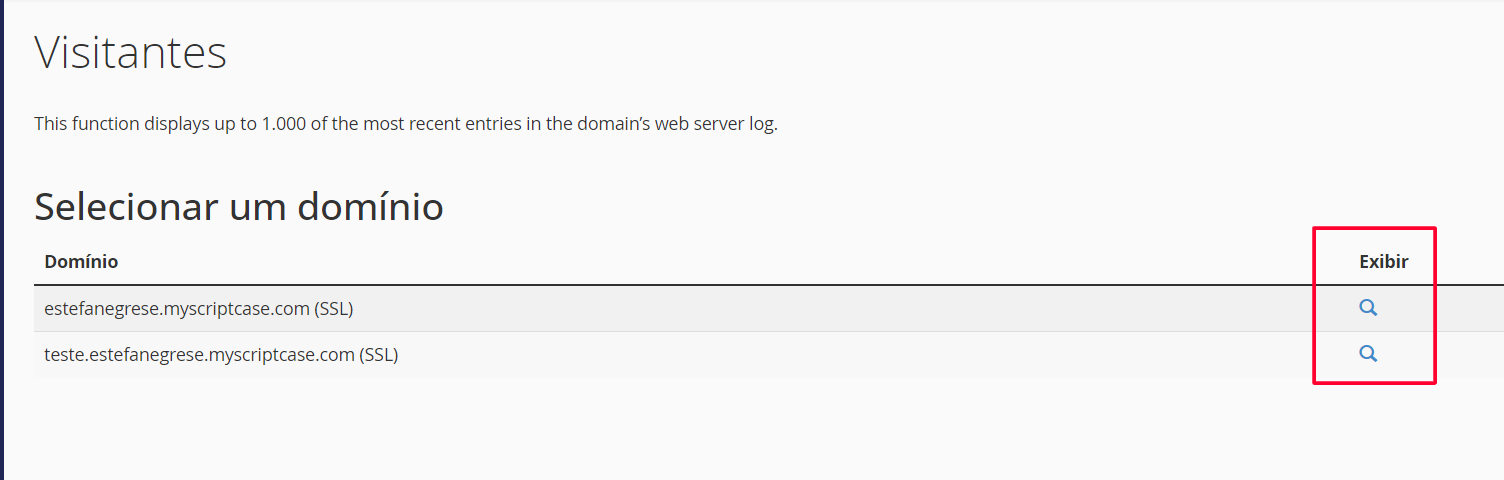The width and height of the screenshot is (1504, 480).
Task: Click the dark sidebar strip at left edge
Action: point(2,240)
